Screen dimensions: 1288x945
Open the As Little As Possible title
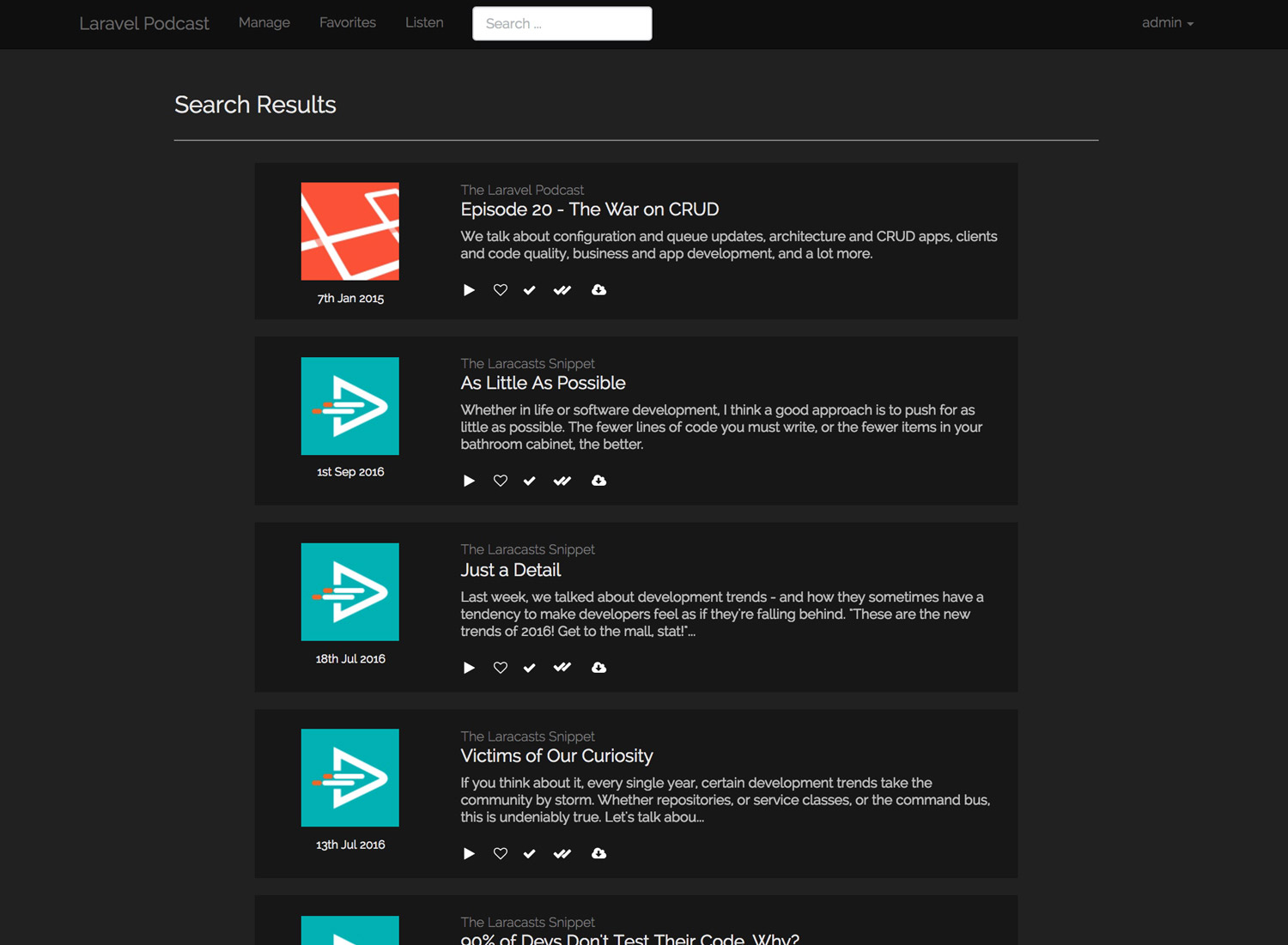pos(543,383)
